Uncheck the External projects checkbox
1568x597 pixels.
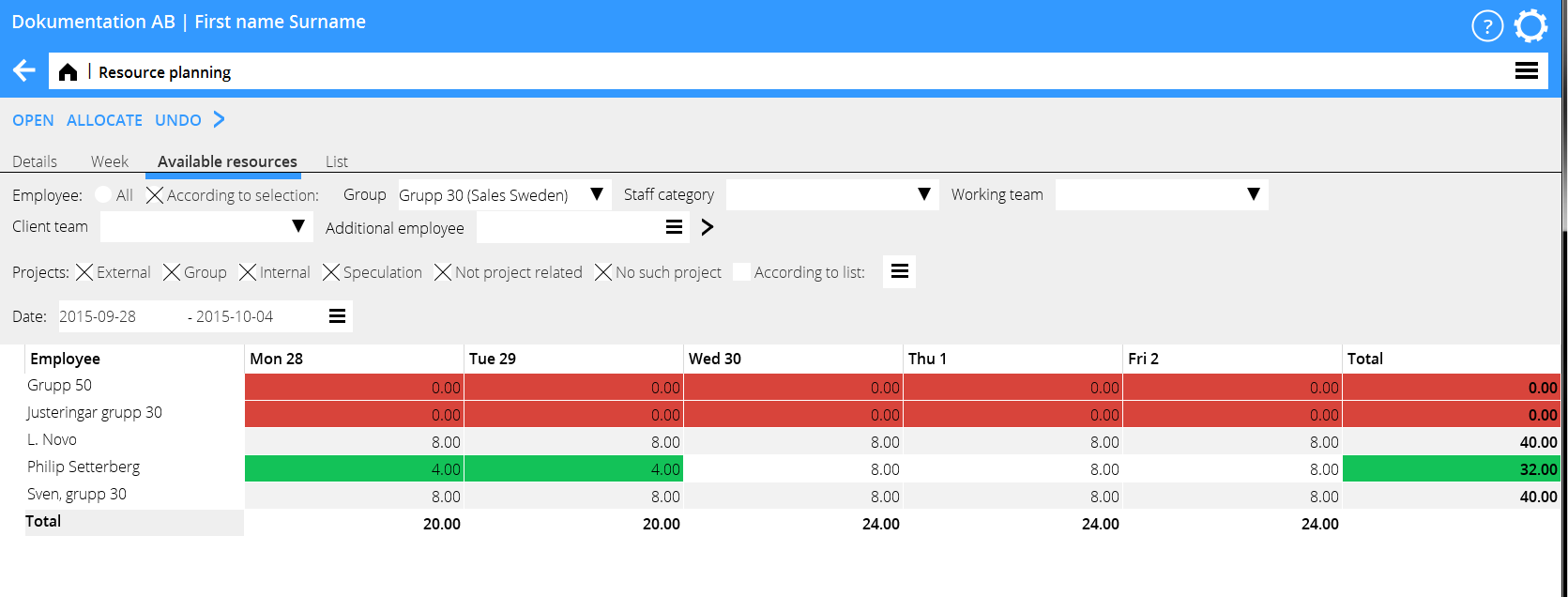(84, 272)
